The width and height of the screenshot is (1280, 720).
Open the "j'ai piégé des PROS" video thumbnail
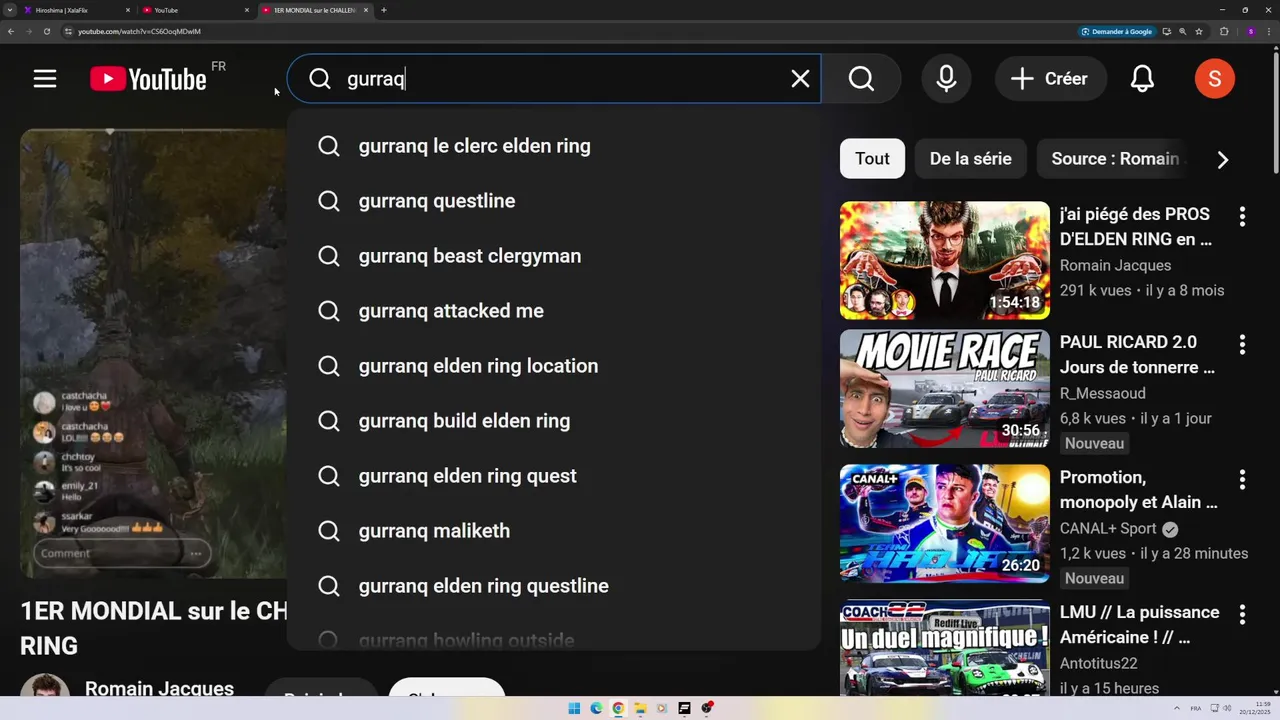[x=945, y=261]
